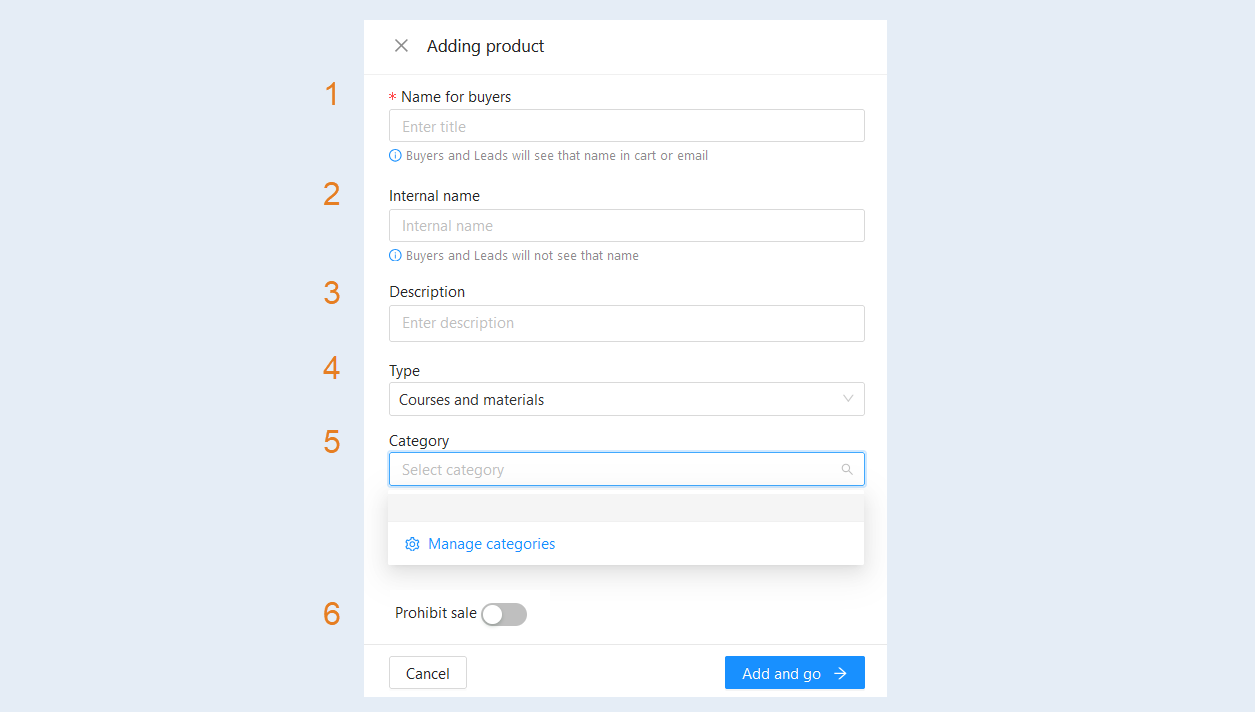Click the arrow icon on Add and go
1255x712 pixels.
point(840,674)
